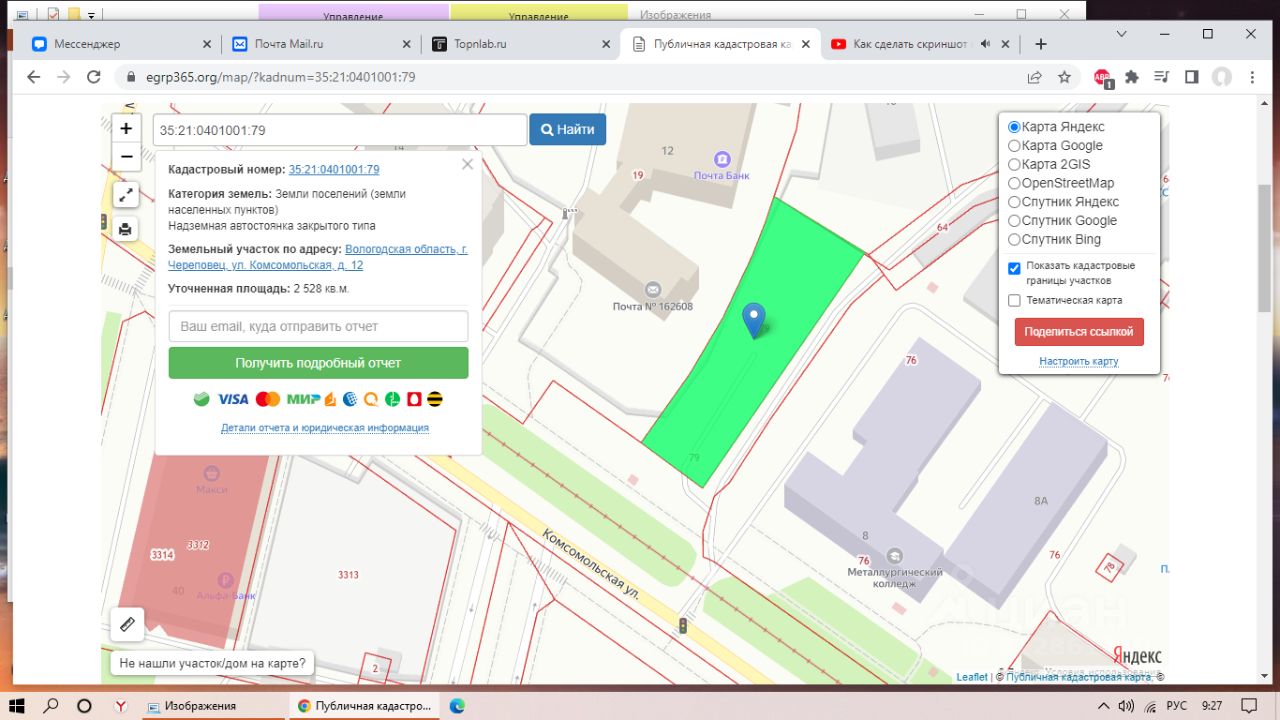Open browser extensions puzzle icon
The image size is (1280, 720).
coord(1132,77)
